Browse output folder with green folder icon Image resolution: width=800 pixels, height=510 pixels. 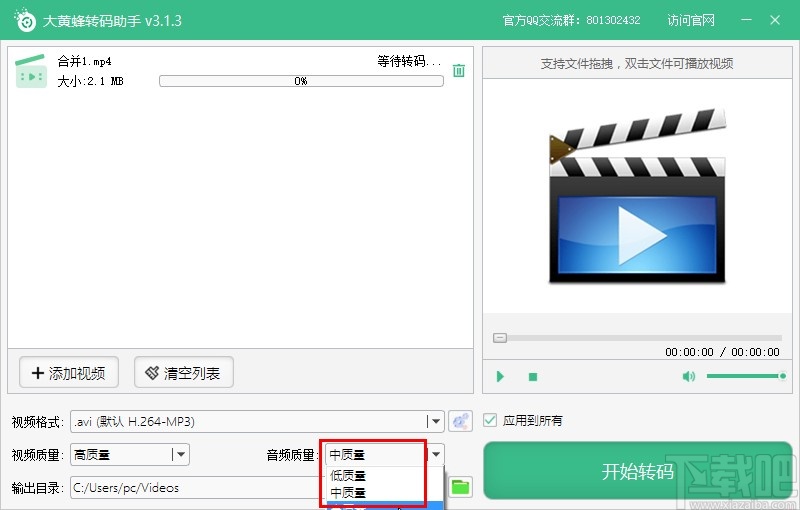[x=460, y=487]
